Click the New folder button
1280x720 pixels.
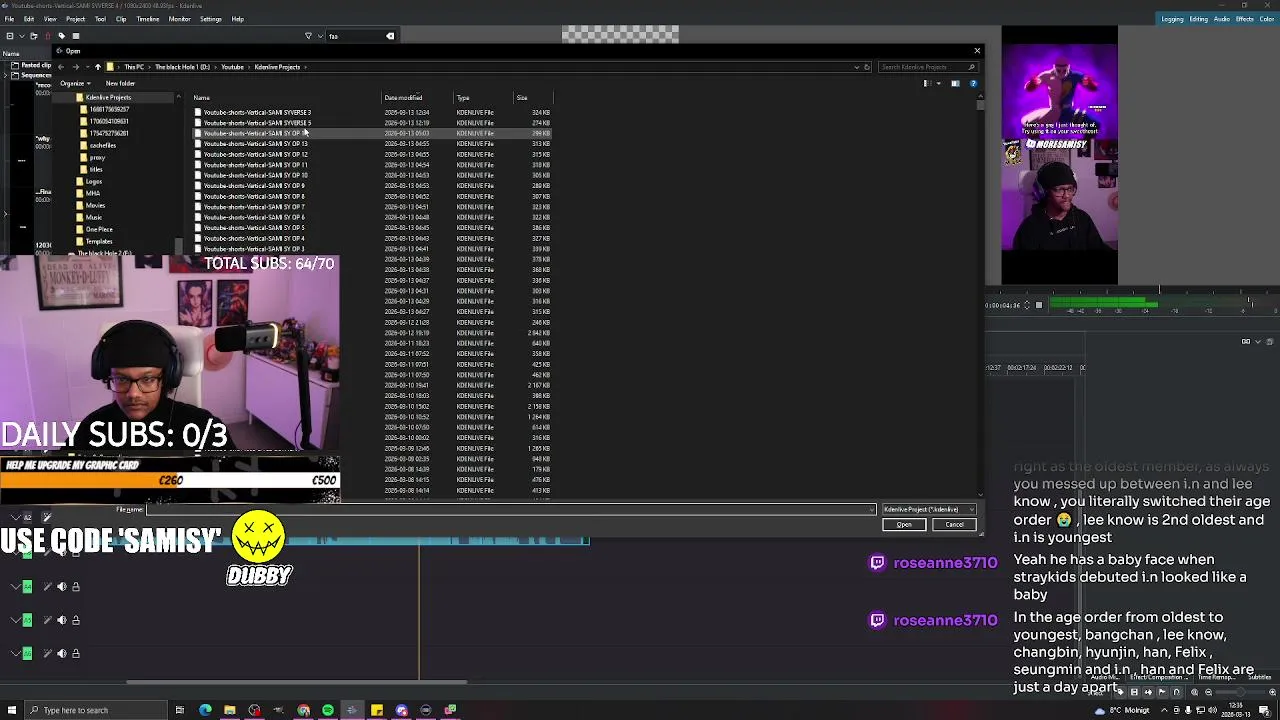coord(120,83)
